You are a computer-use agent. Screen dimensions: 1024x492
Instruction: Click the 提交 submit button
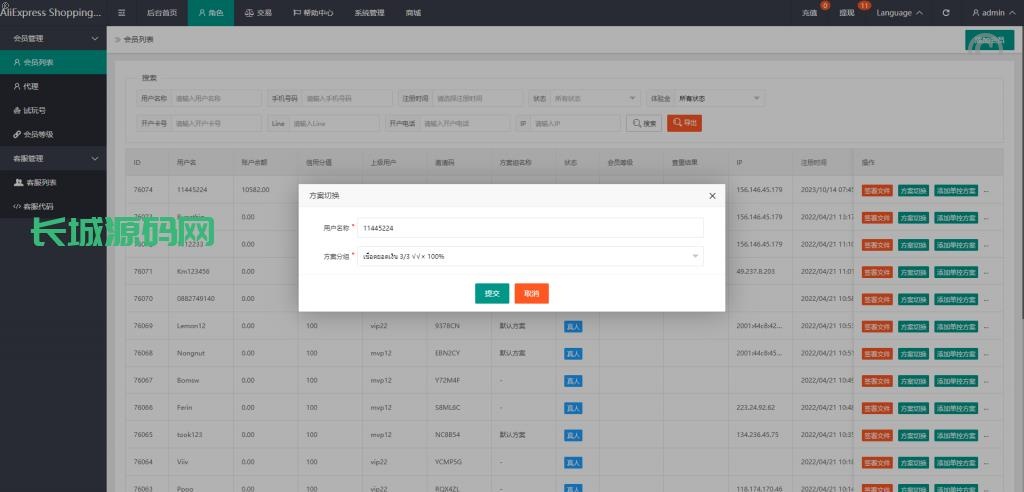pyautogui.click(x=491, y=294)
